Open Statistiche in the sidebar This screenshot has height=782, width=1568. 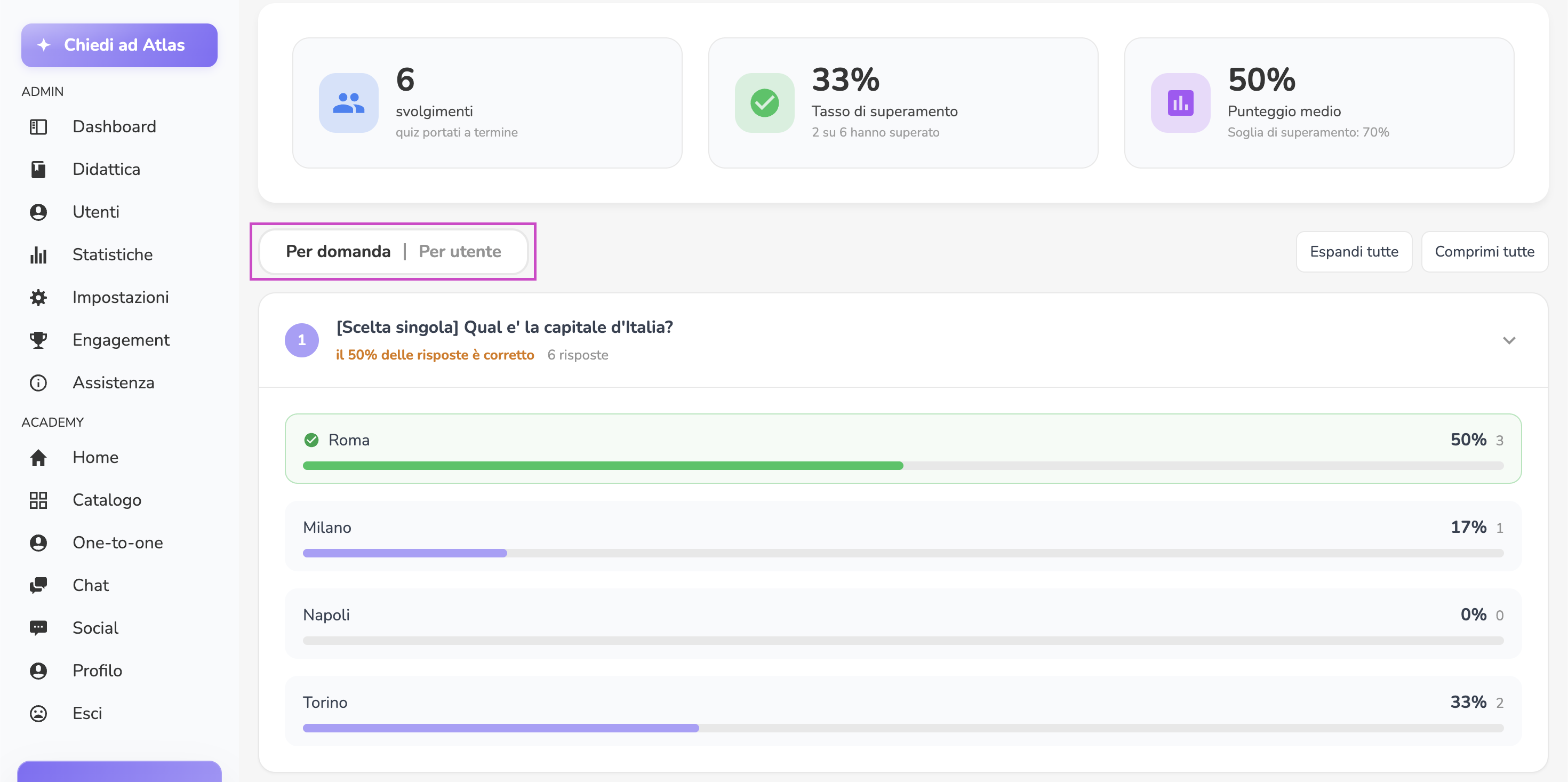(x=113, y=254)
